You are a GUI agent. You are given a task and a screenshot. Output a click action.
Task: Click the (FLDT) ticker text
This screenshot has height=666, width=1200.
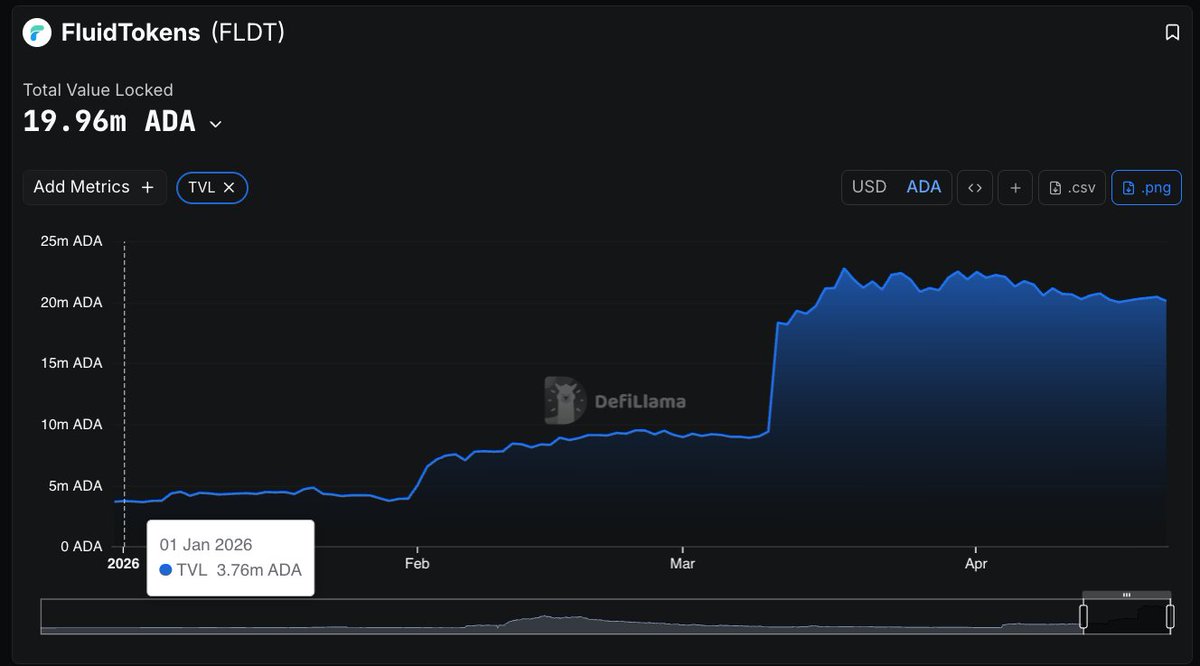tap(248, 32)
